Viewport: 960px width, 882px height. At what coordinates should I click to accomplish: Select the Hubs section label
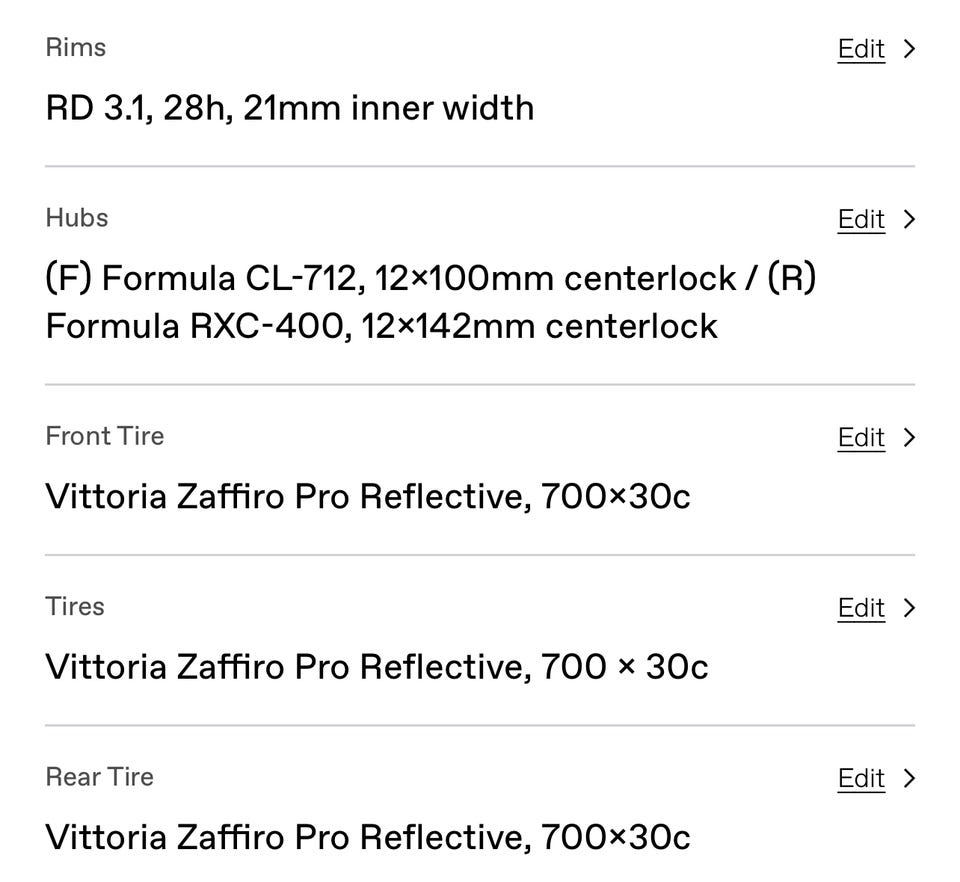click(77, 217)
